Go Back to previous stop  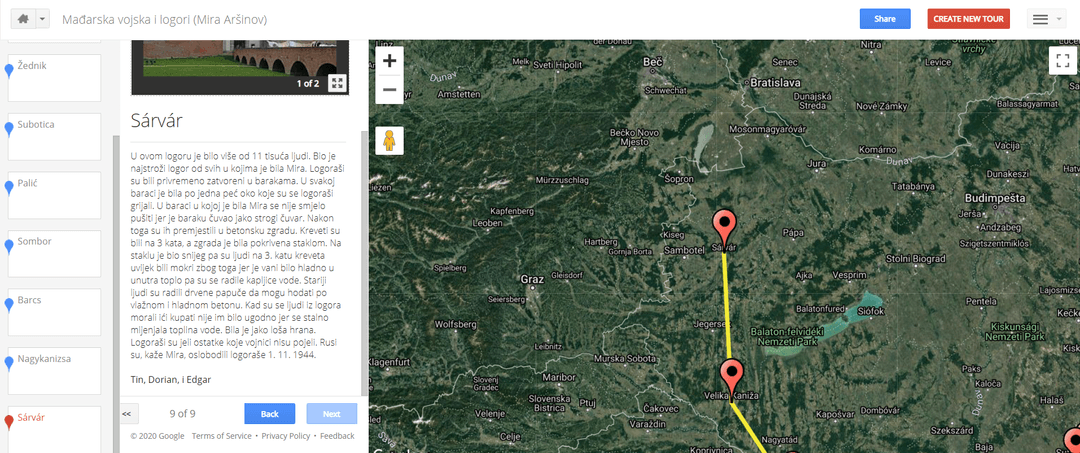click(x=269, y=414)
